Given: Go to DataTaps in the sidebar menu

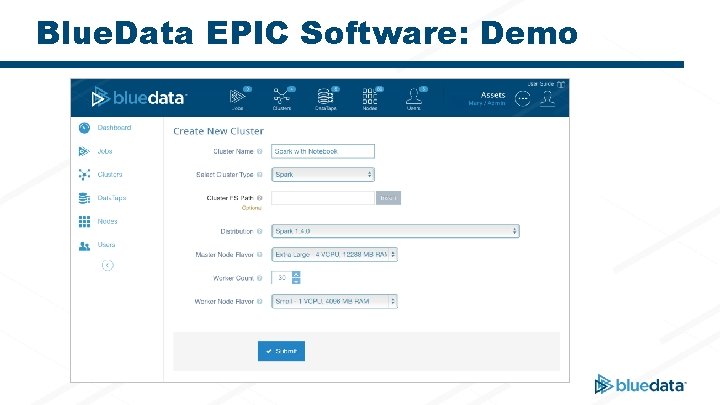Looking at the screenshot, I should [x=112, y=198].
